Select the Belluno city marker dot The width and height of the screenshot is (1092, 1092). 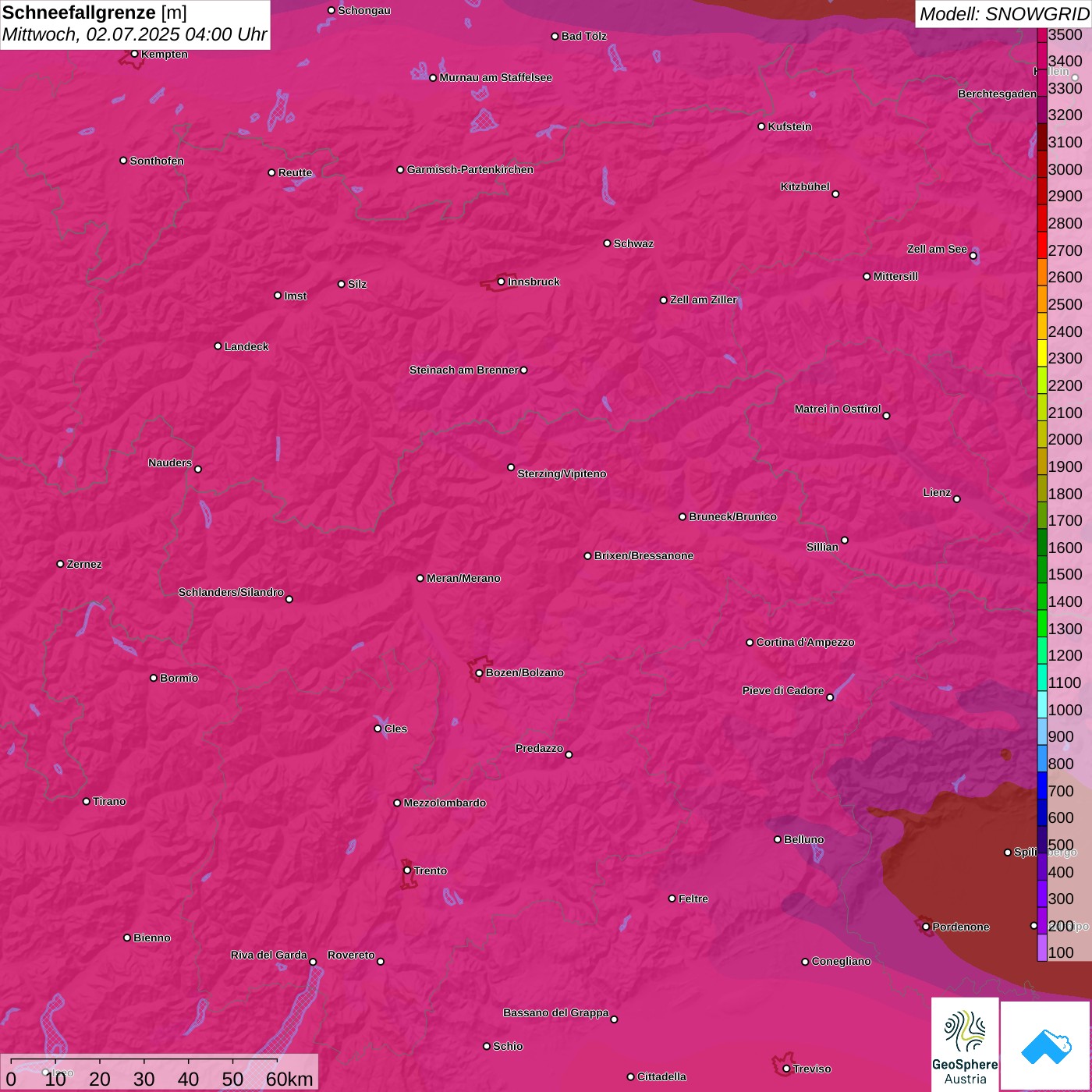tap(777, 839)
